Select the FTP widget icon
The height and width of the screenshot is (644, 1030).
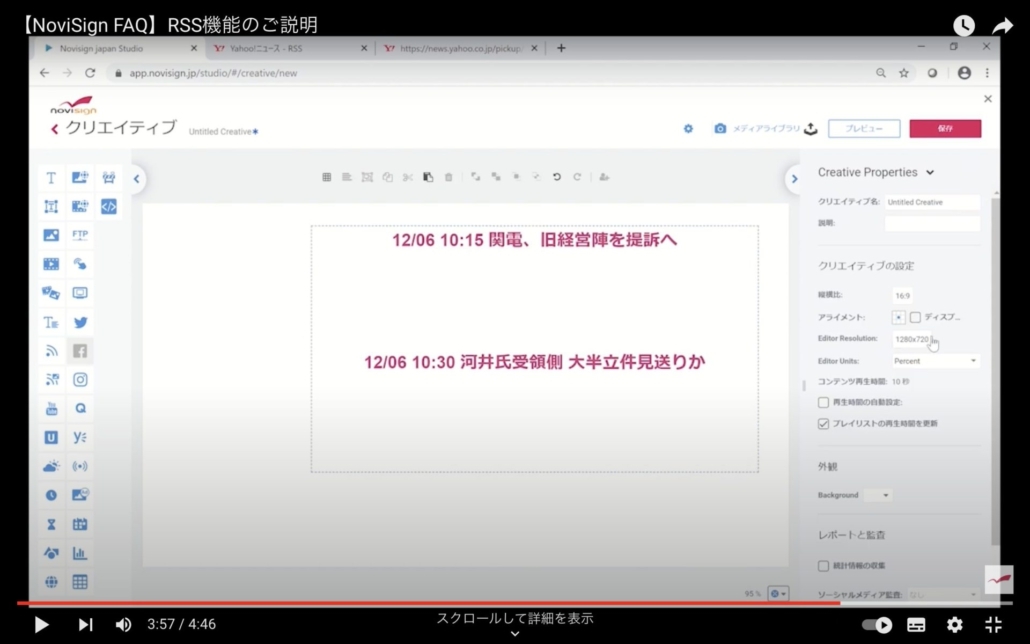(x=80, y=235)
